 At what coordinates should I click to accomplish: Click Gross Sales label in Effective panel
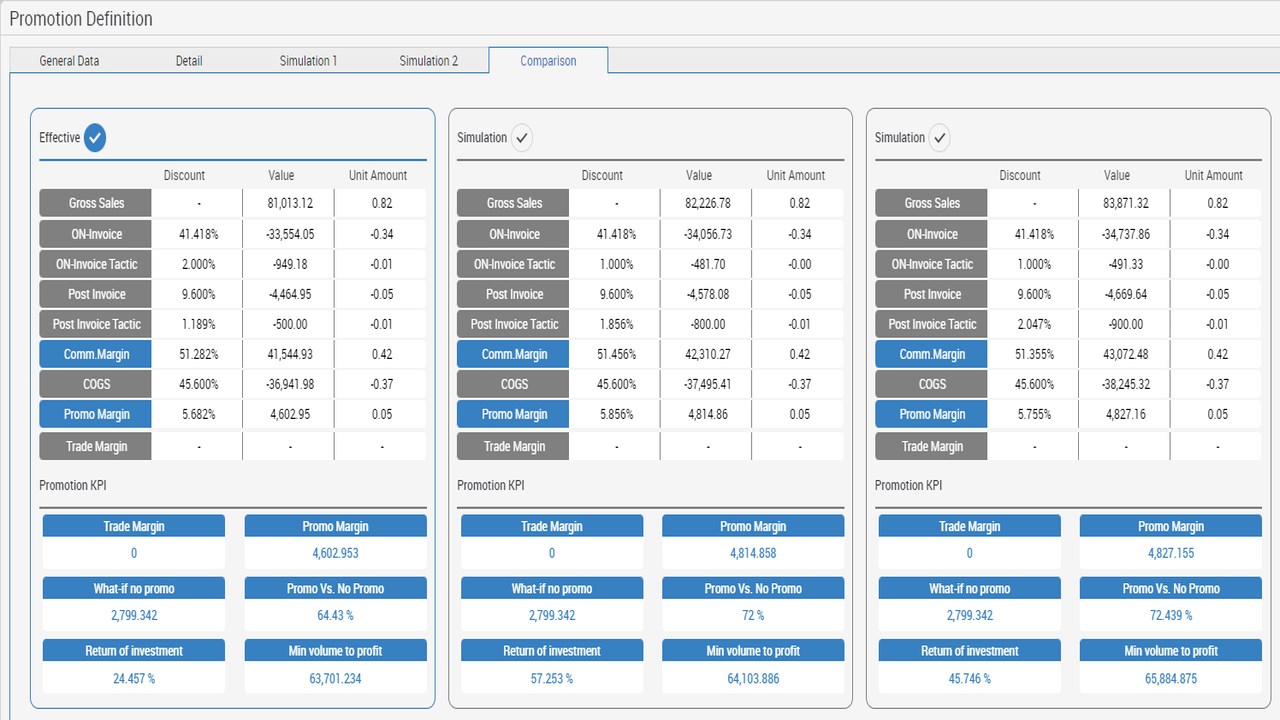point(96,203)
